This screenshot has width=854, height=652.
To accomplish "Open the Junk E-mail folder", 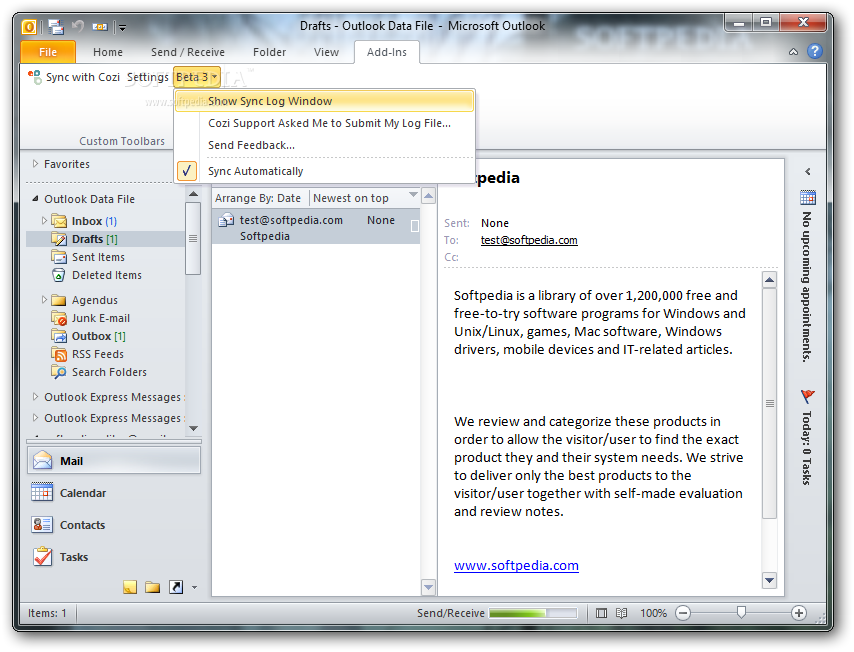I will pos(101,318).
